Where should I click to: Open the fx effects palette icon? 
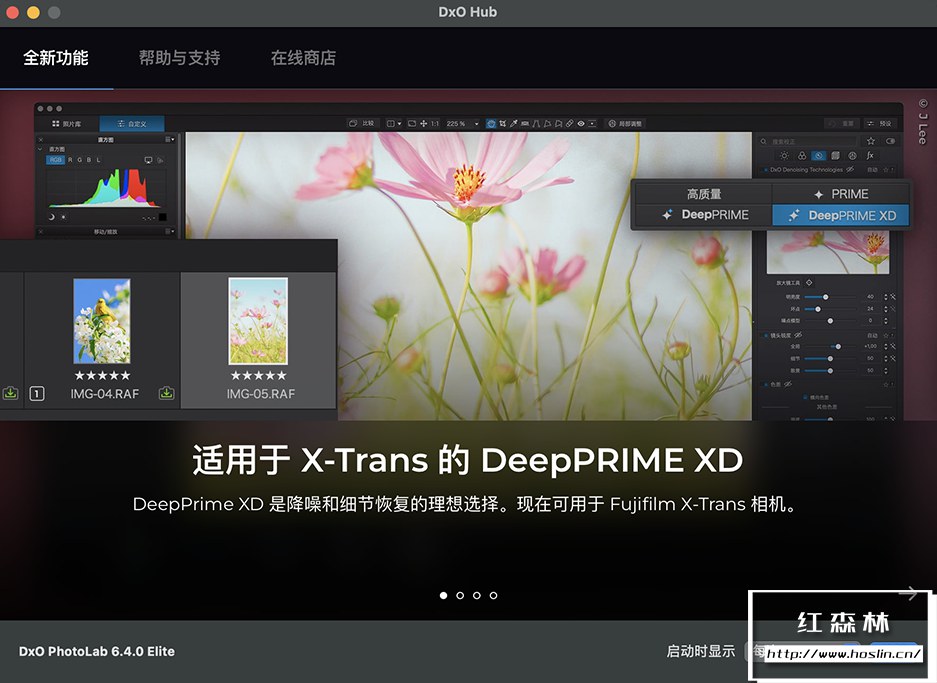pyautogui.click(x=870, y=155)
